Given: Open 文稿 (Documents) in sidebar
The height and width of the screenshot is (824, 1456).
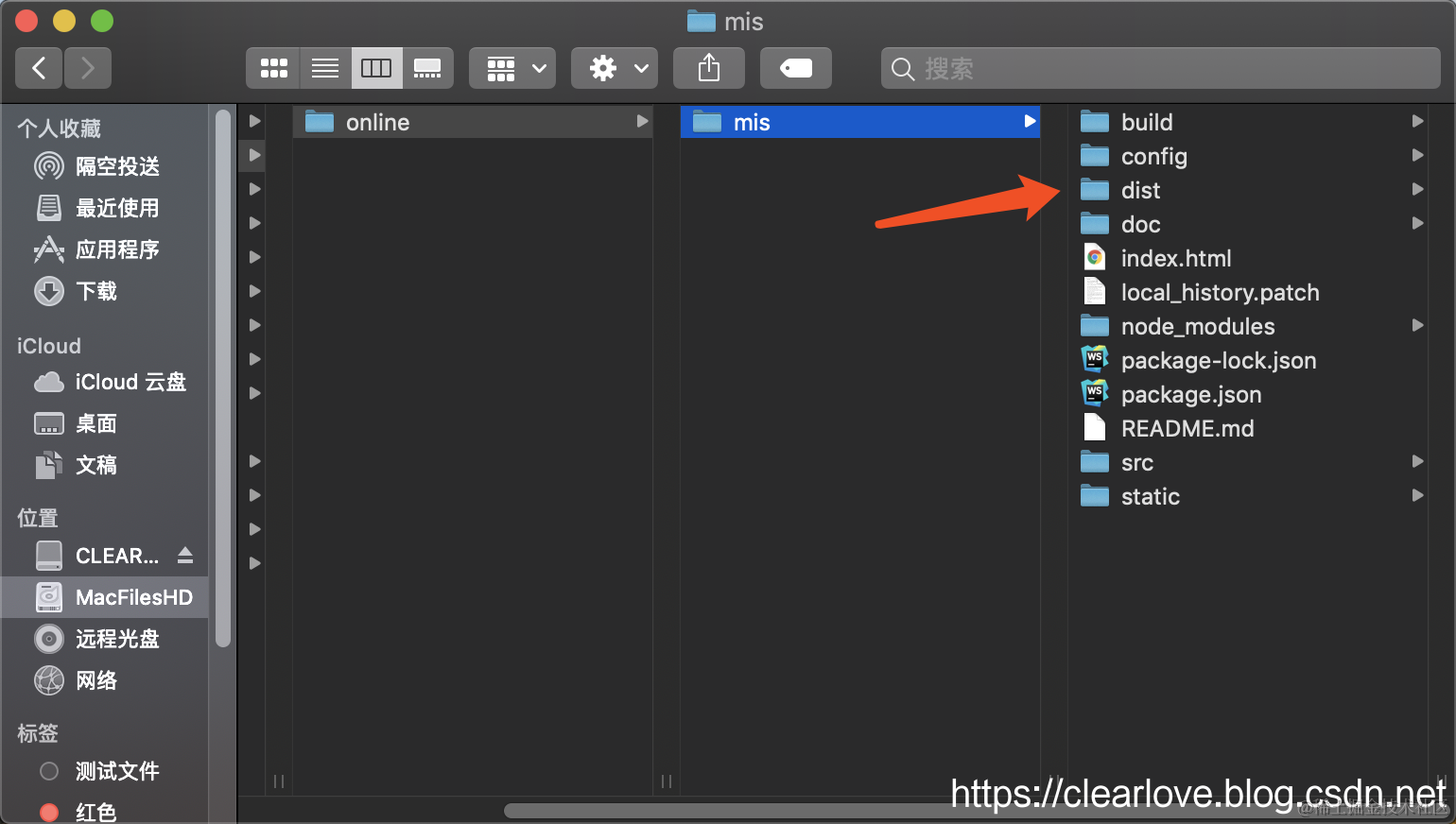Looking at the screenshot, I should point(105,465).
